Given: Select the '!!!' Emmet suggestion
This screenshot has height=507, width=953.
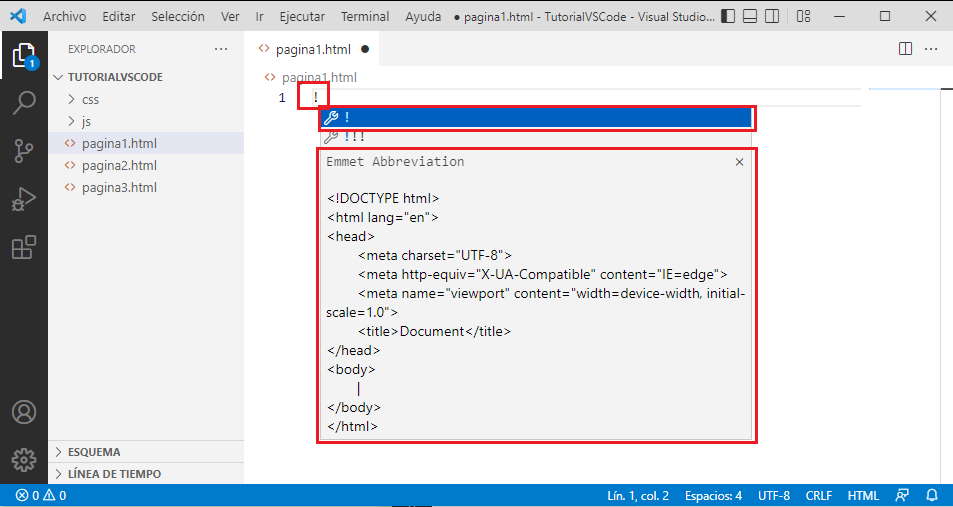Looking at the screenshot, I should click(535, 137).
